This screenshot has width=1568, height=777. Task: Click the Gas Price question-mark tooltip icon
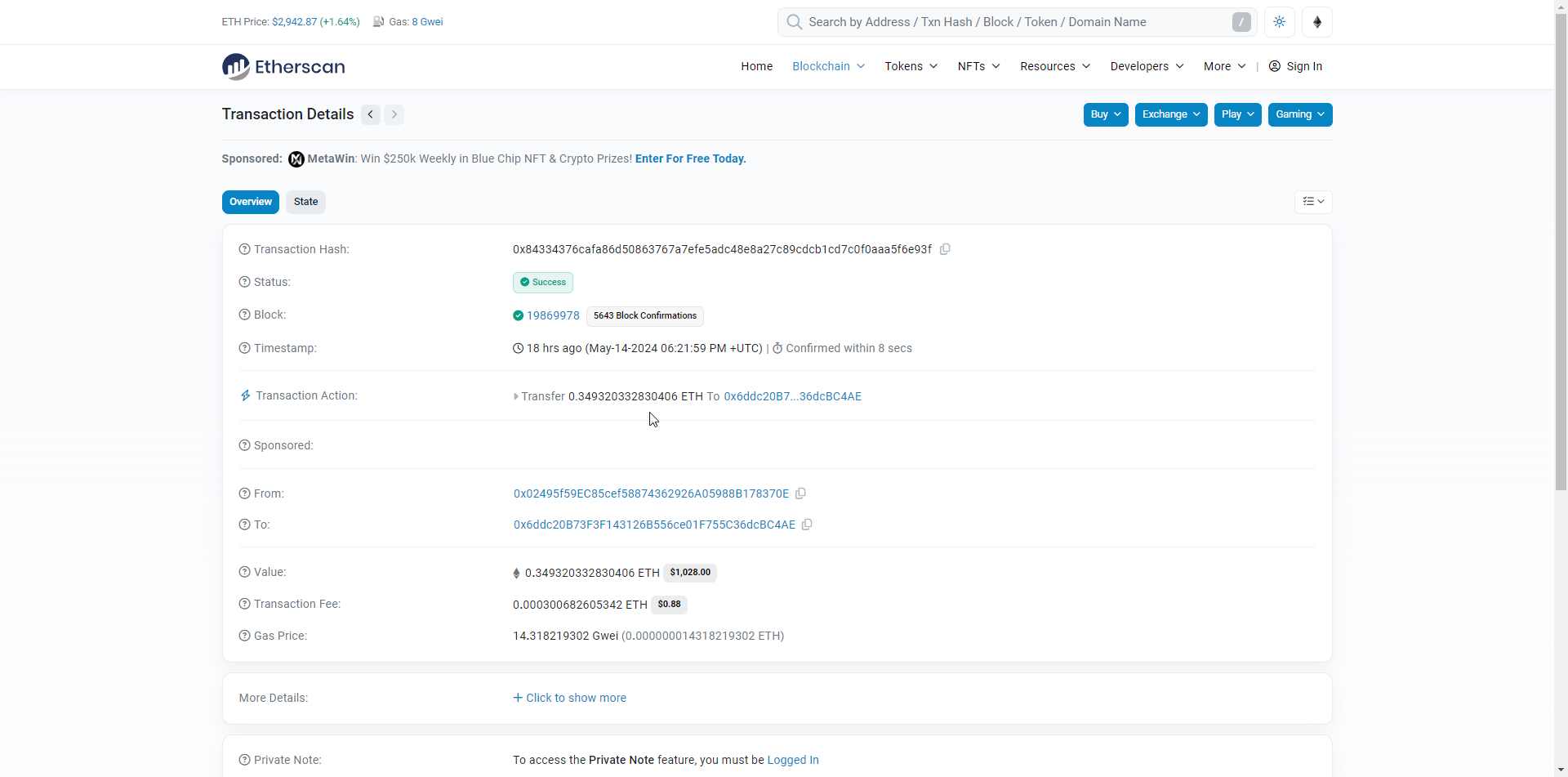(x=244, y=636)
